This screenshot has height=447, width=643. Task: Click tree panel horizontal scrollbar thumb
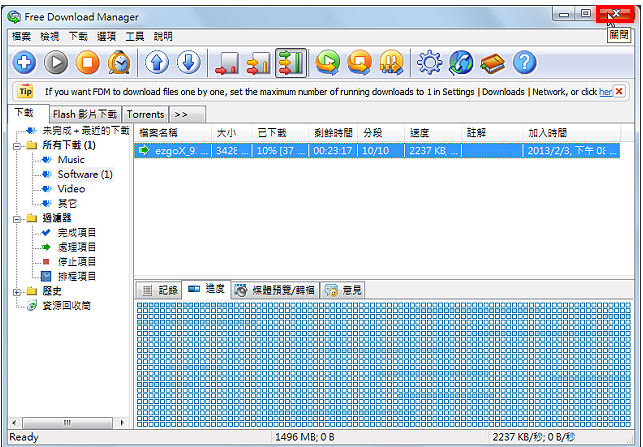(67, 422)
